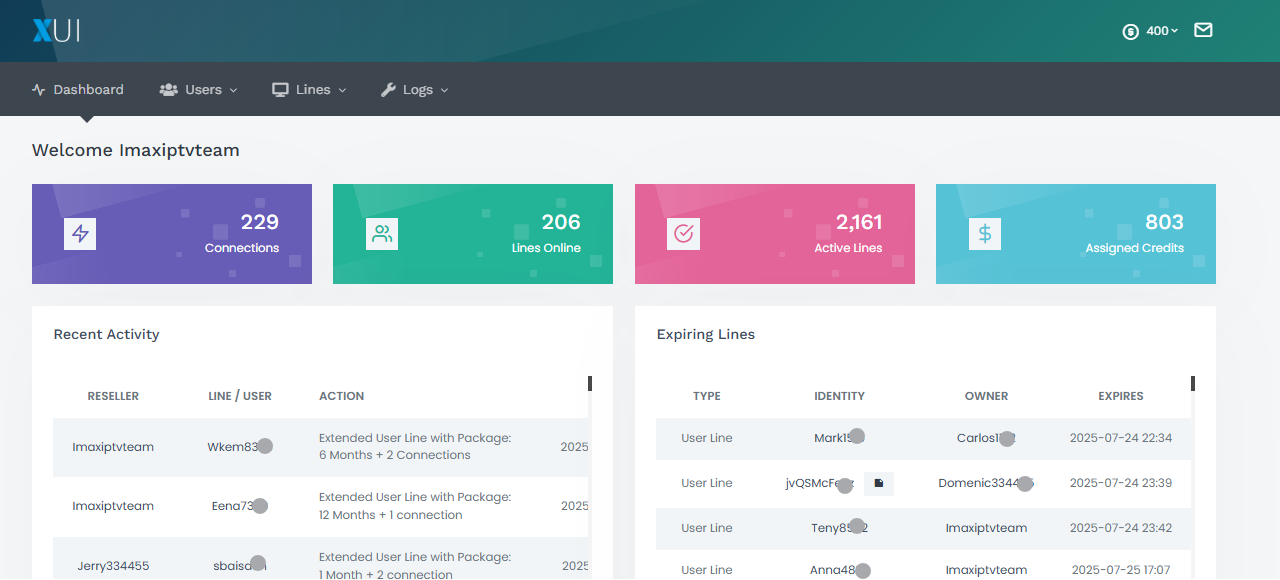This screenshot has height=580, width=1280.
Task: Click the XUI logo
Action: click(x=56, y=31)
